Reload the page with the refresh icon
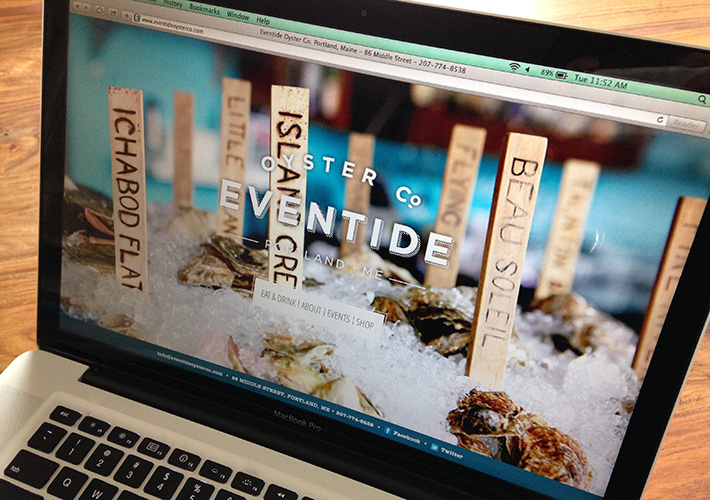The image size is (710, 500). [661, 120]
